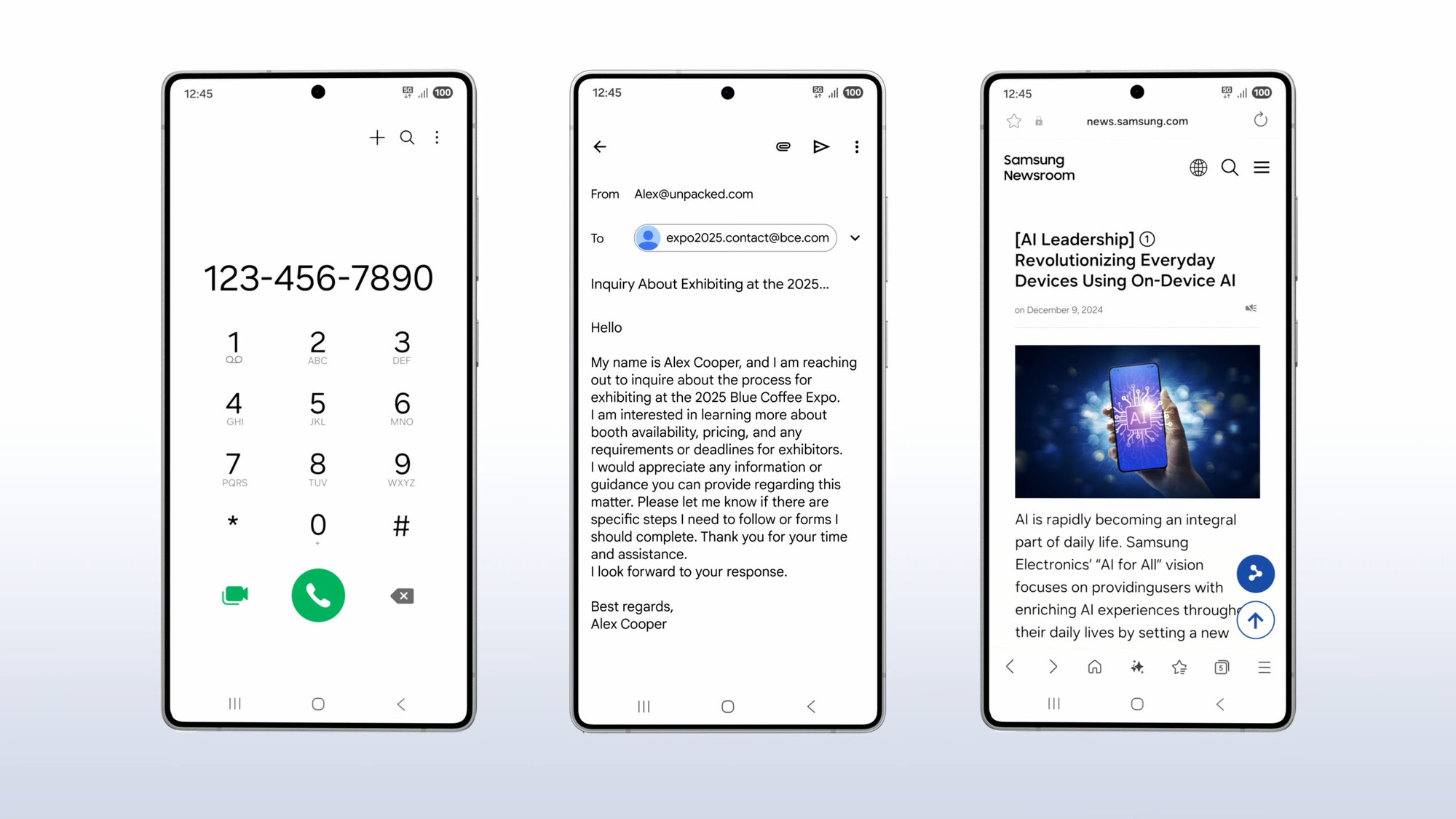Tap the green call button
The width and height of the screenshot is (1456, 819).
318,595
